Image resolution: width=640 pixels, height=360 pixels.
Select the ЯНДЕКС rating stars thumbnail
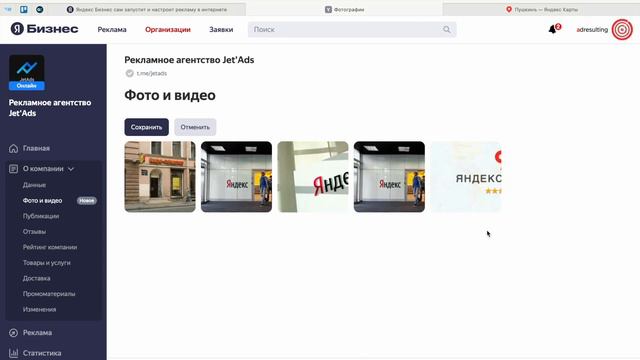[466, 177]
